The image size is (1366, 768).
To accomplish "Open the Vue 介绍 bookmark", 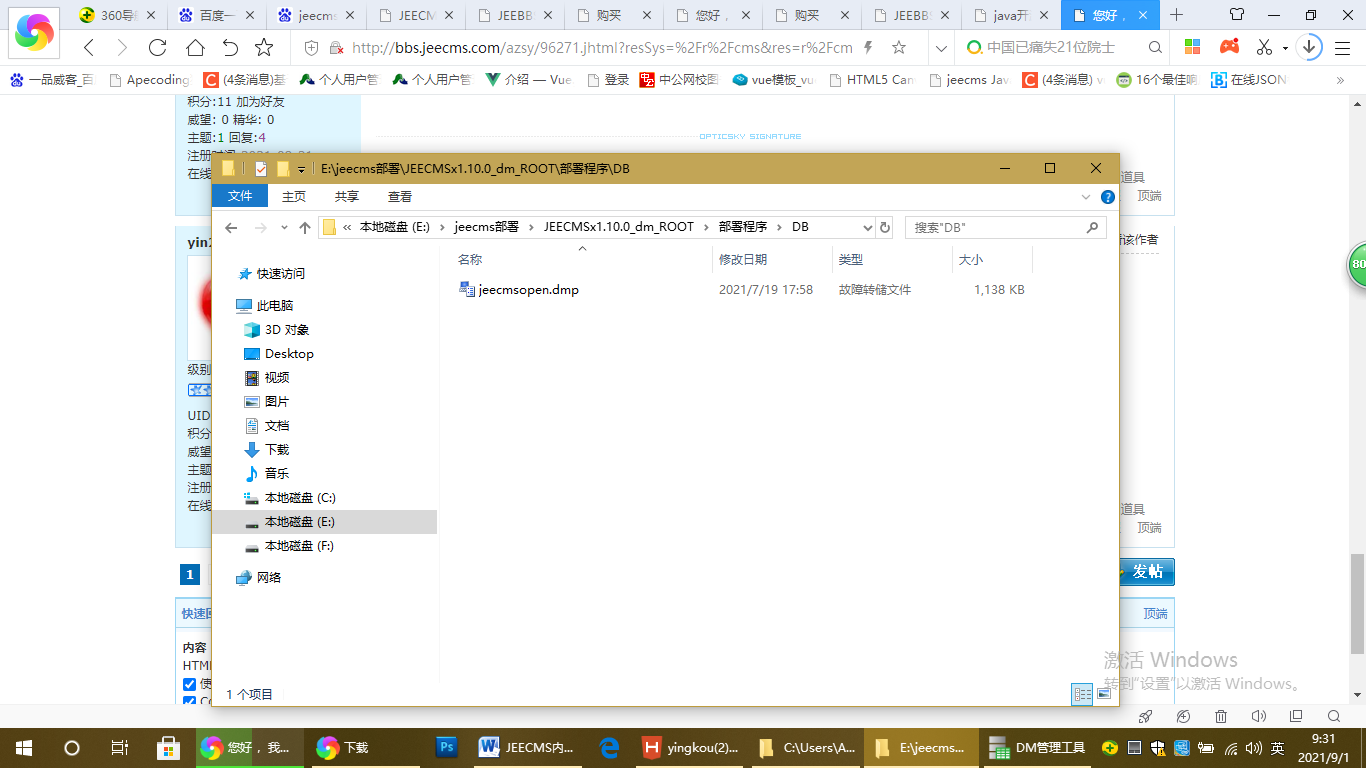I will [x=529, y=80].
